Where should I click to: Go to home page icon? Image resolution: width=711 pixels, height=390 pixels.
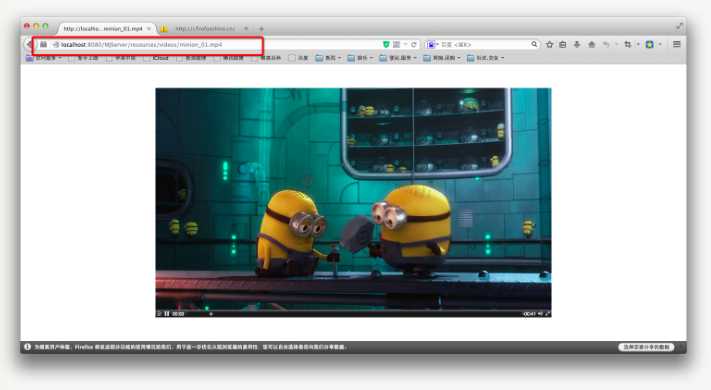coord(591,44)
